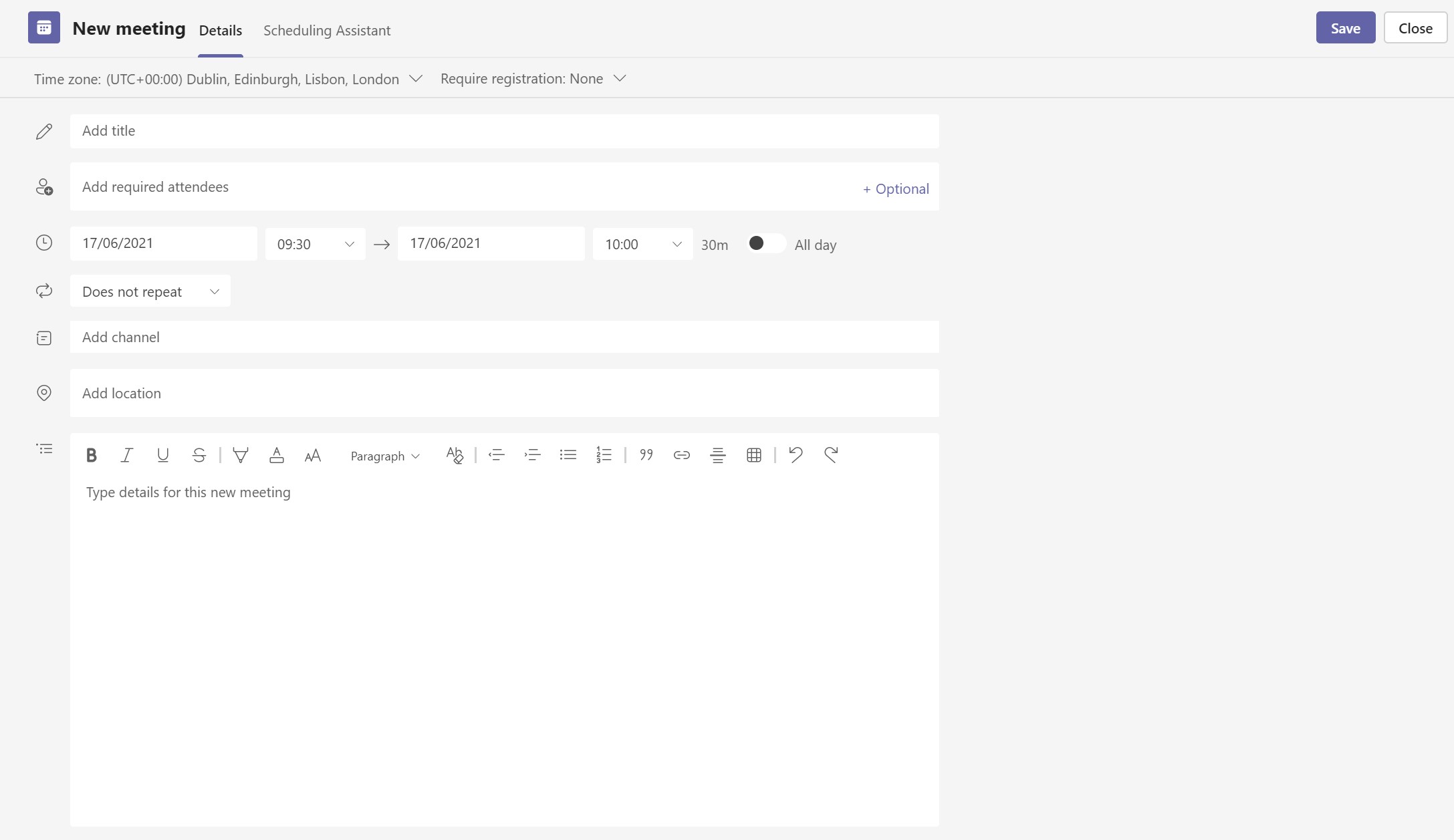
Task: Open the time zone dropdown
Action: pyautogui.click(x=228, y=79)
